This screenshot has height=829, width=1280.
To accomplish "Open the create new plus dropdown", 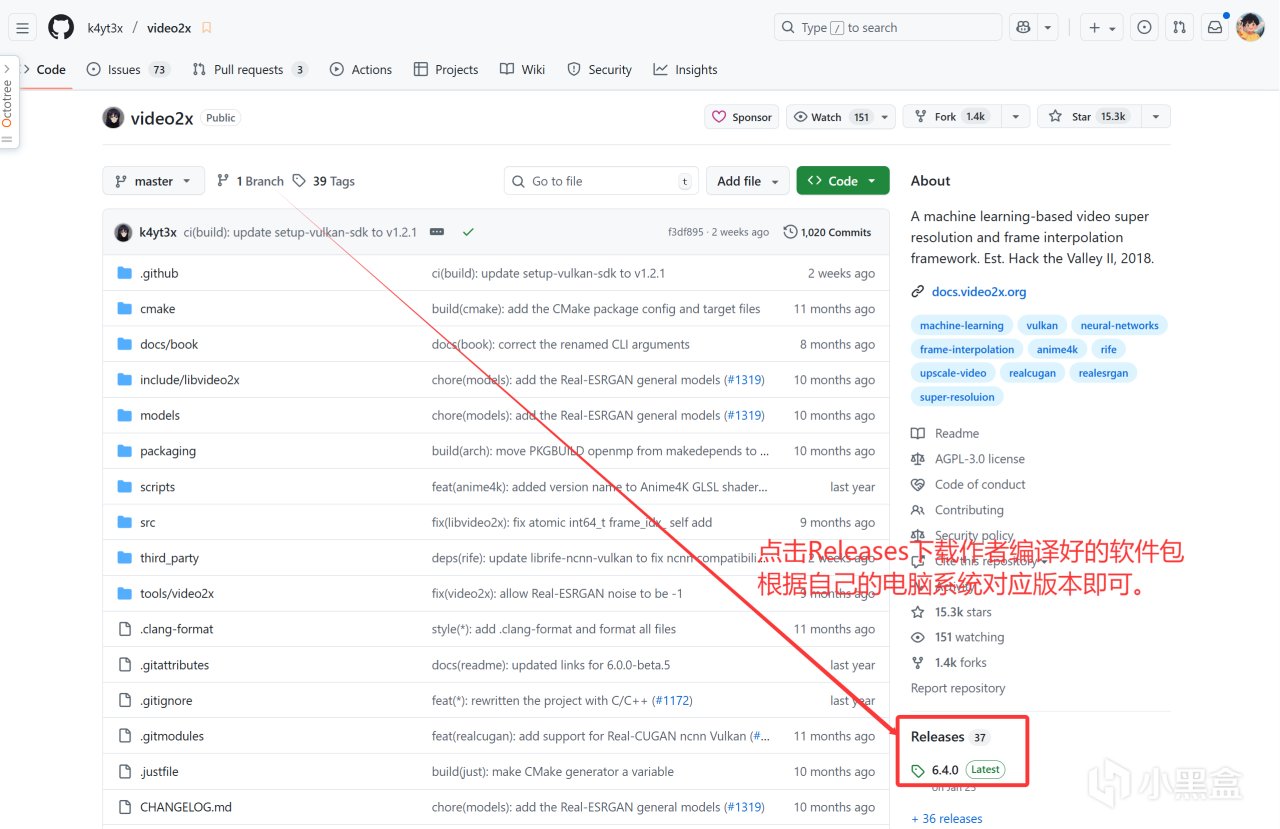I will tap(1101, 28).
